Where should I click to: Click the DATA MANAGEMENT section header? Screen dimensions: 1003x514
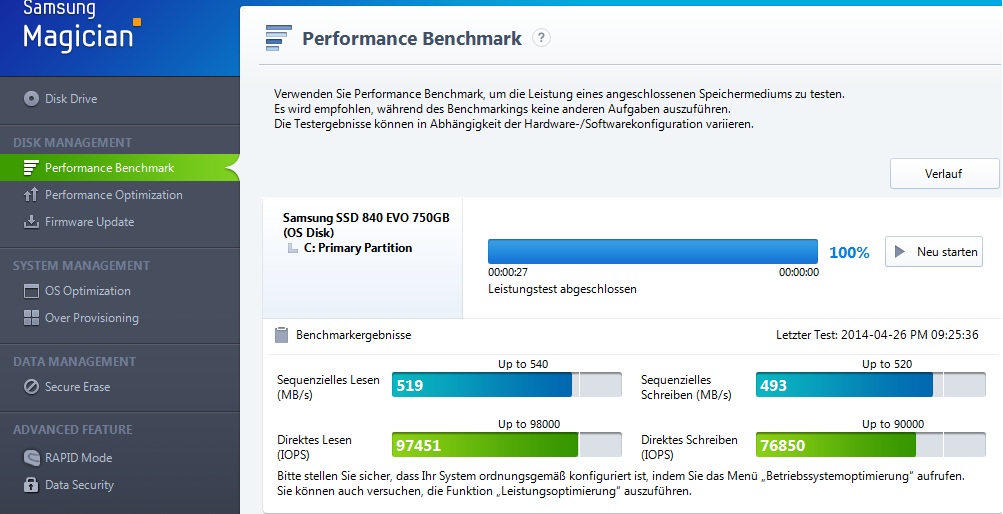74,361
